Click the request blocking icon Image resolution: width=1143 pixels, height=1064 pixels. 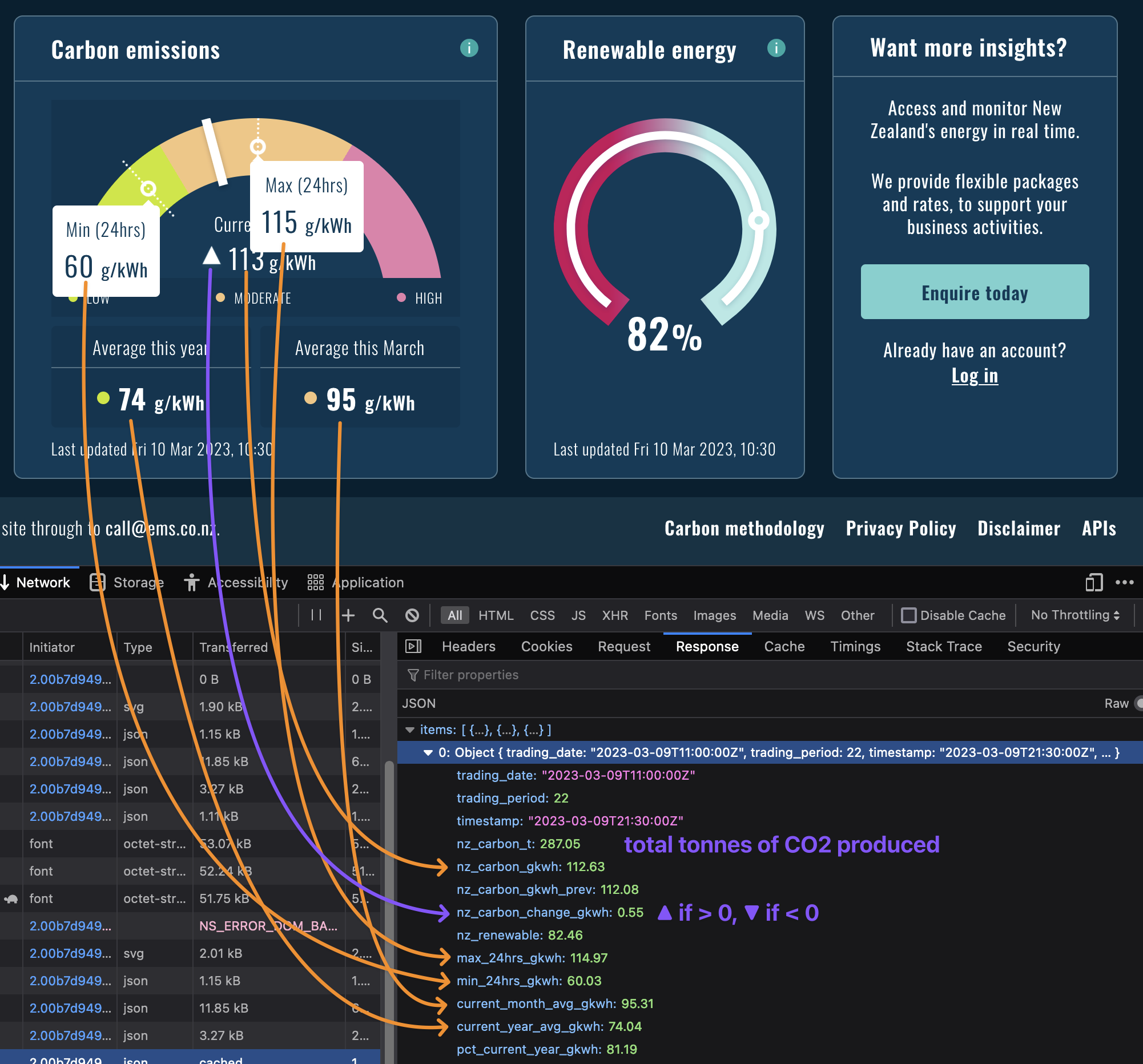pyautogui.click(x=412, y=615)
